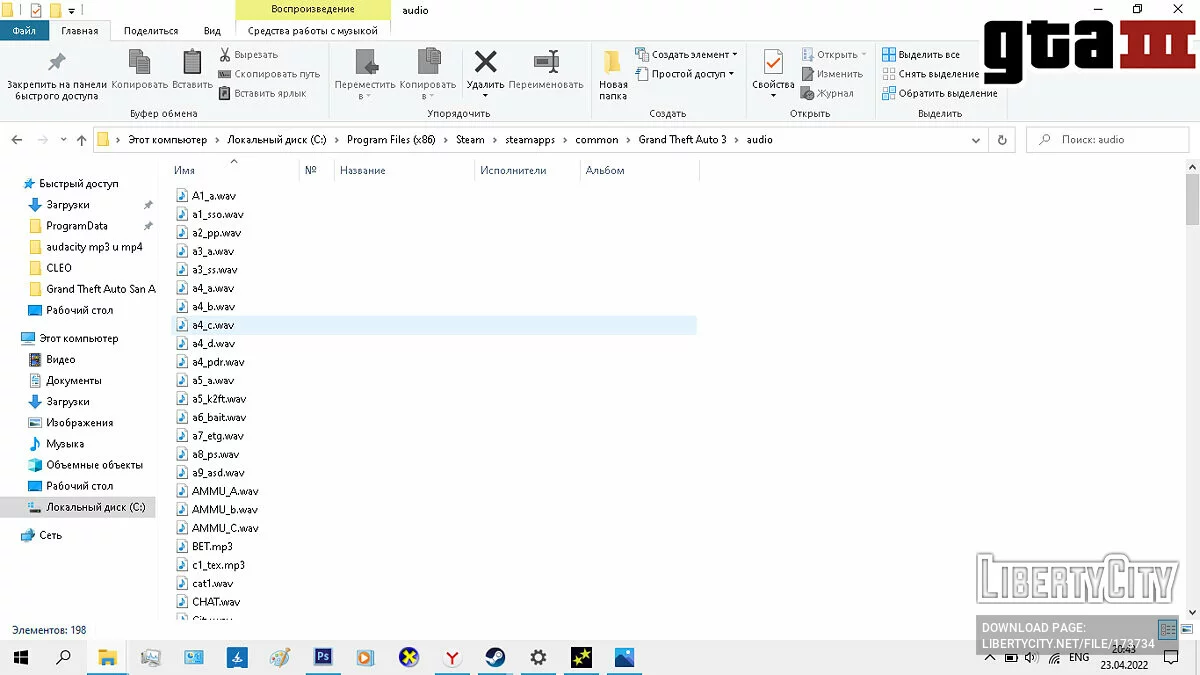
Task: Click the Up arrow navigation button
Action: coord(81,140)
